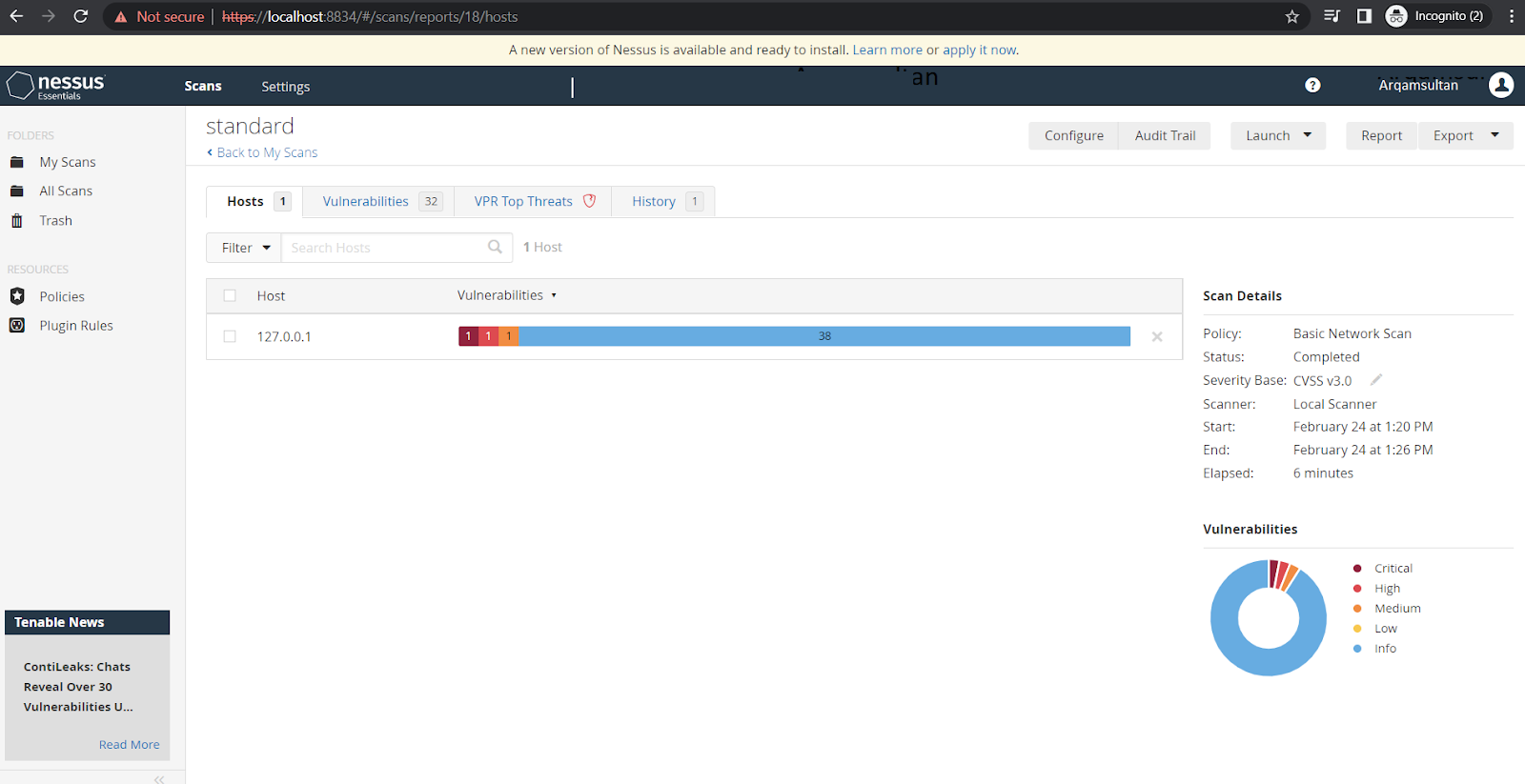Image resolution: width=1525 pixels, height=784 pixels.
Task: Click the Incognito profile icon
Action: [x=1396, y=16]
